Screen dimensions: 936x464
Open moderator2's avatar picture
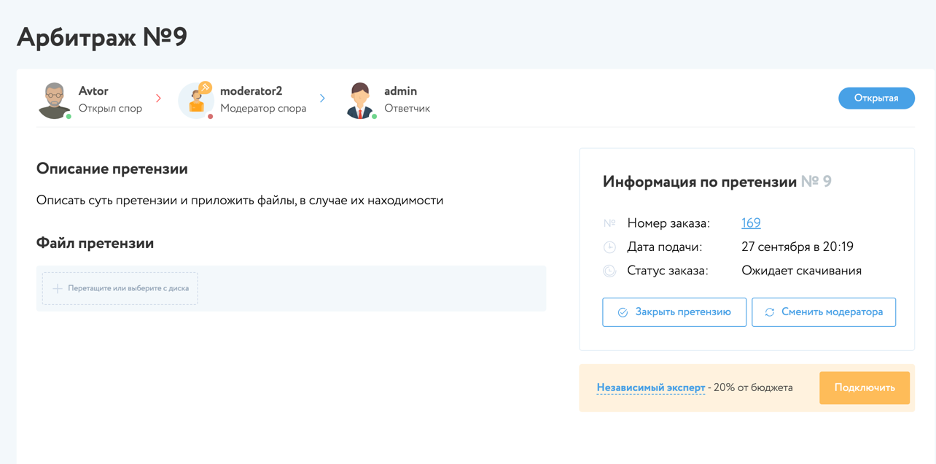pos(194,101)
